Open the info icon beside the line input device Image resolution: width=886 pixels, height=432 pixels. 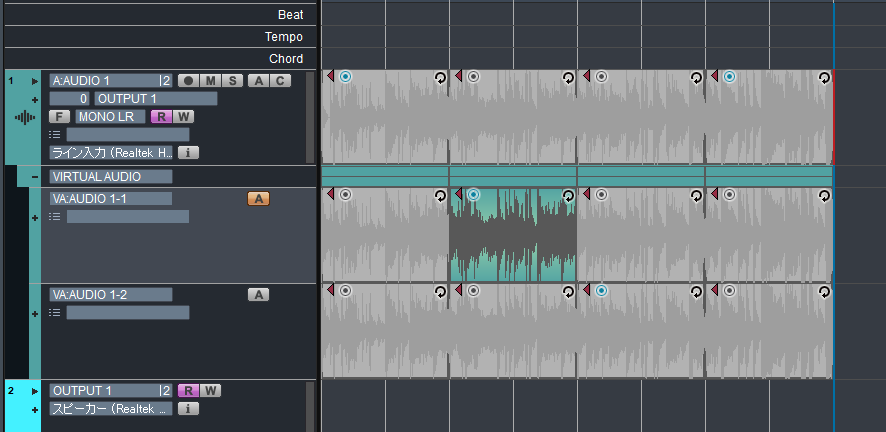point(189,153)
